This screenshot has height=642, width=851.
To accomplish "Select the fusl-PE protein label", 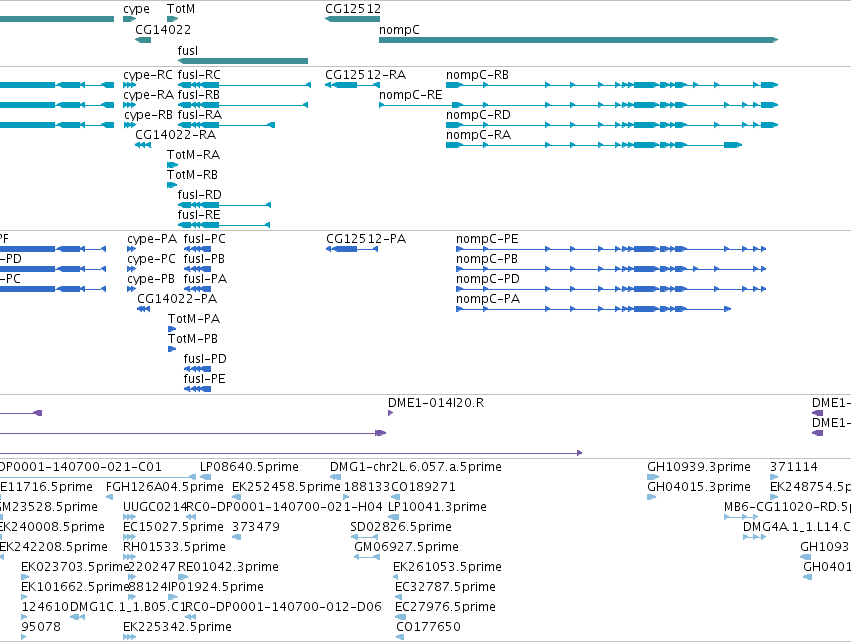I will point(205,379).
